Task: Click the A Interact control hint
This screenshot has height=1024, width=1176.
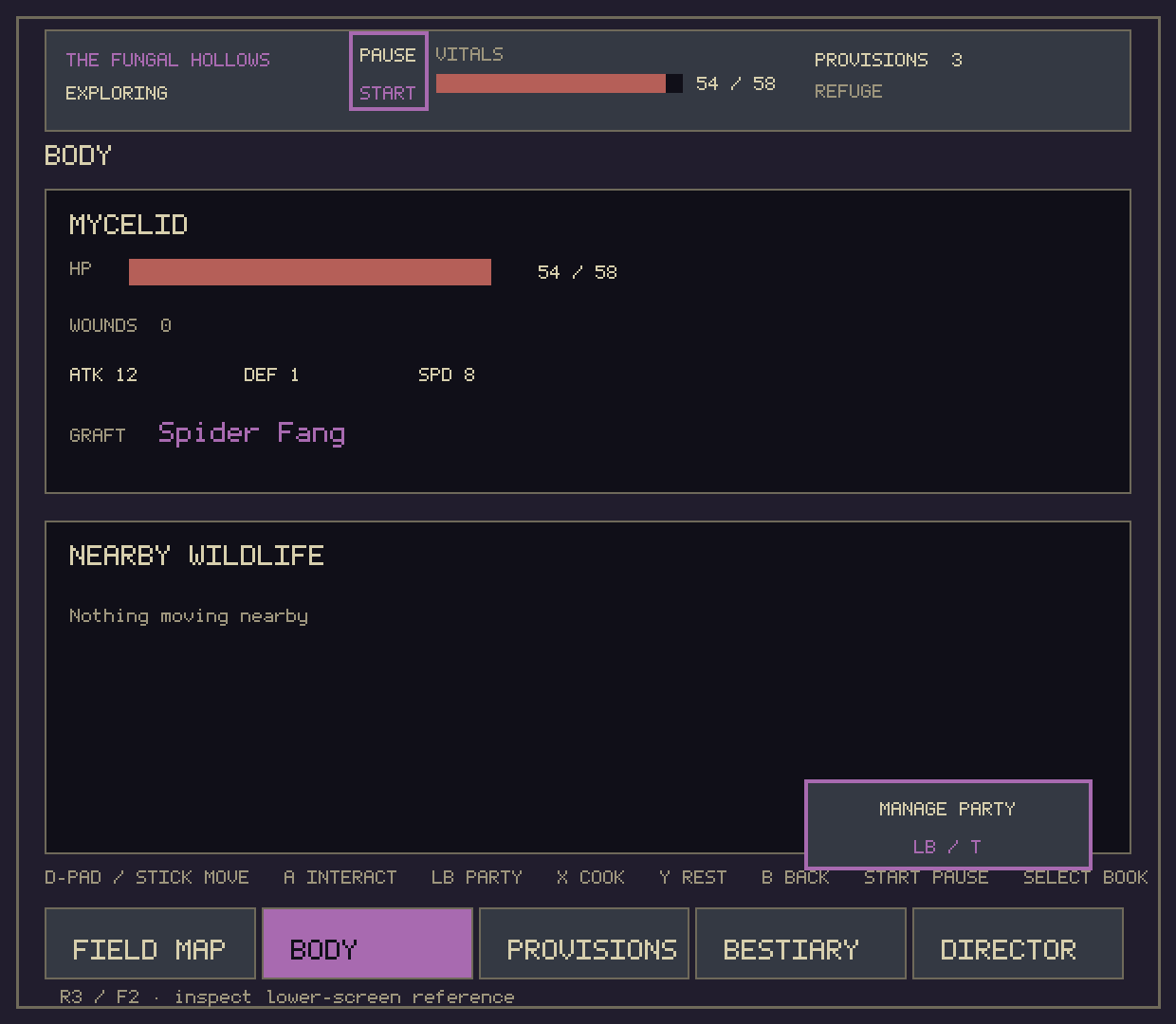Action: [340, 877]
